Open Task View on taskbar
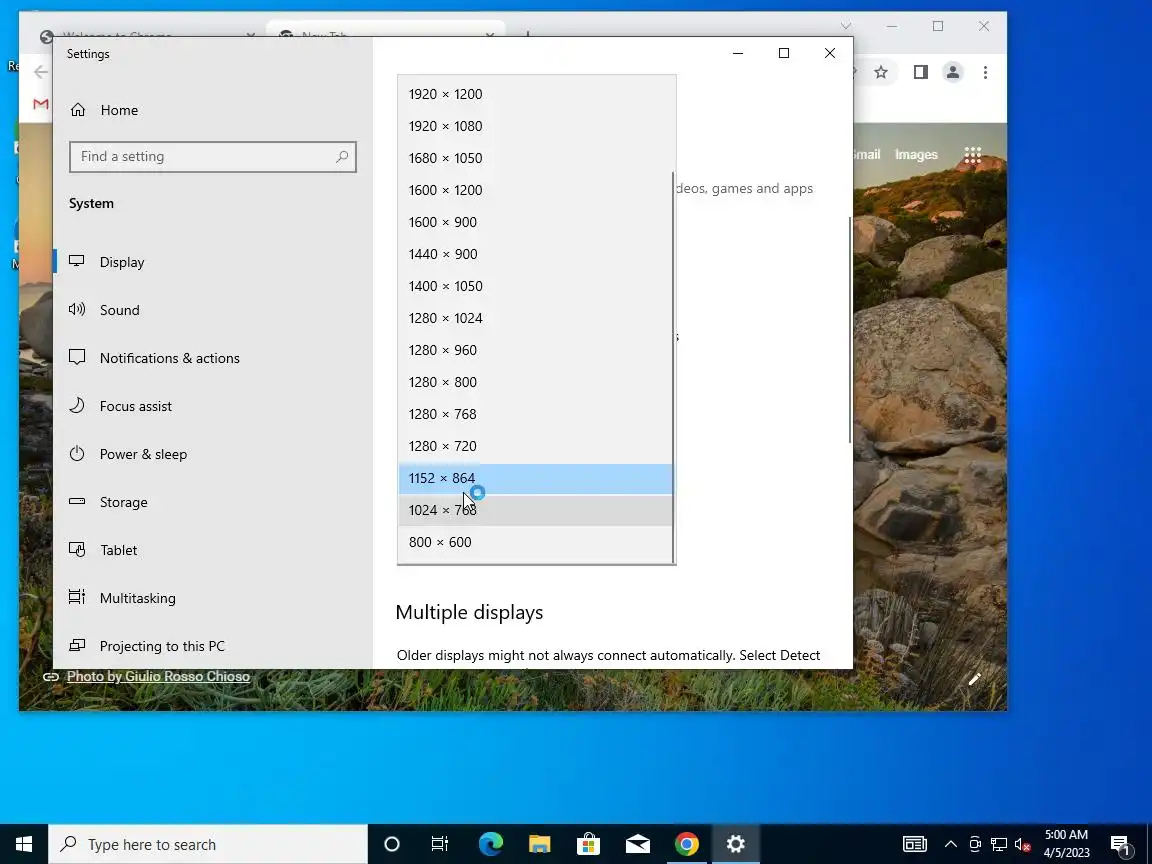The image size is (1152, 864). (440, 844)
